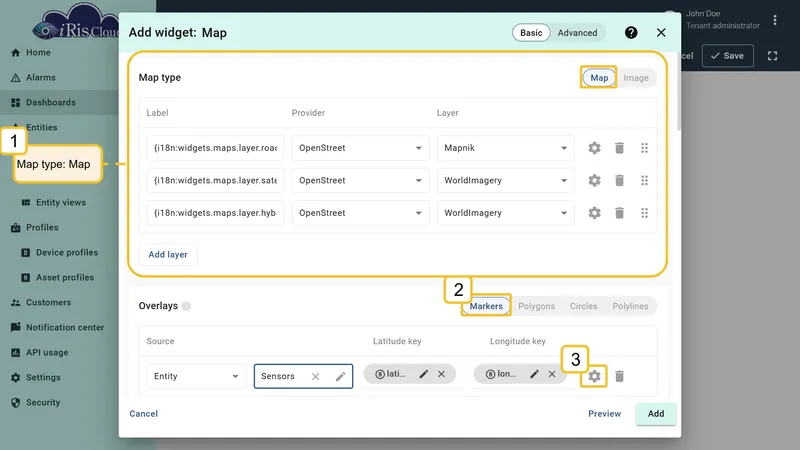Viewport: 800px width, 450px height.
Task: Switch overlays to the Polylines tab
Action: click(630, 306)
